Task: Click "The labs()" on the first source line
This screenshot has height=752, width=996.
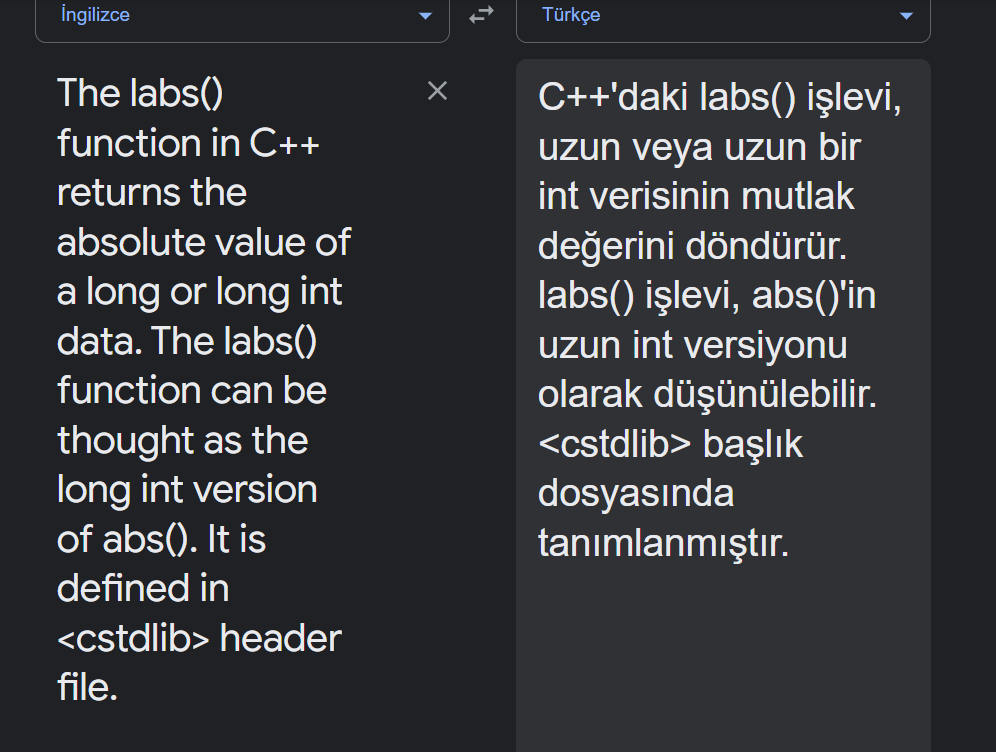Action: click(140, 93)
